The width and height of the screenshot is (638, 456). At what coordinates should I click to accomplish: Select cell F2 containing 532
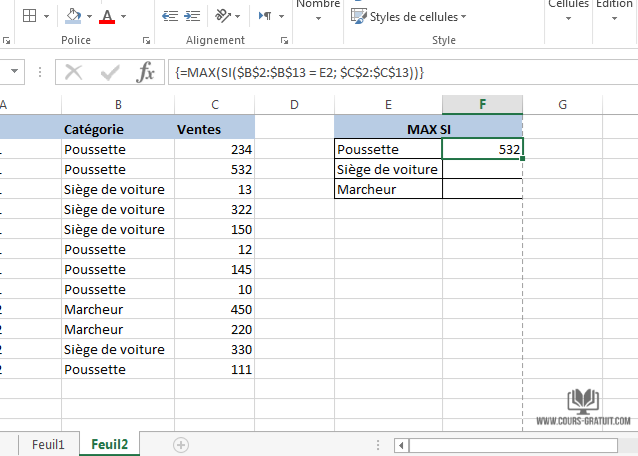(x=482, y=149)
